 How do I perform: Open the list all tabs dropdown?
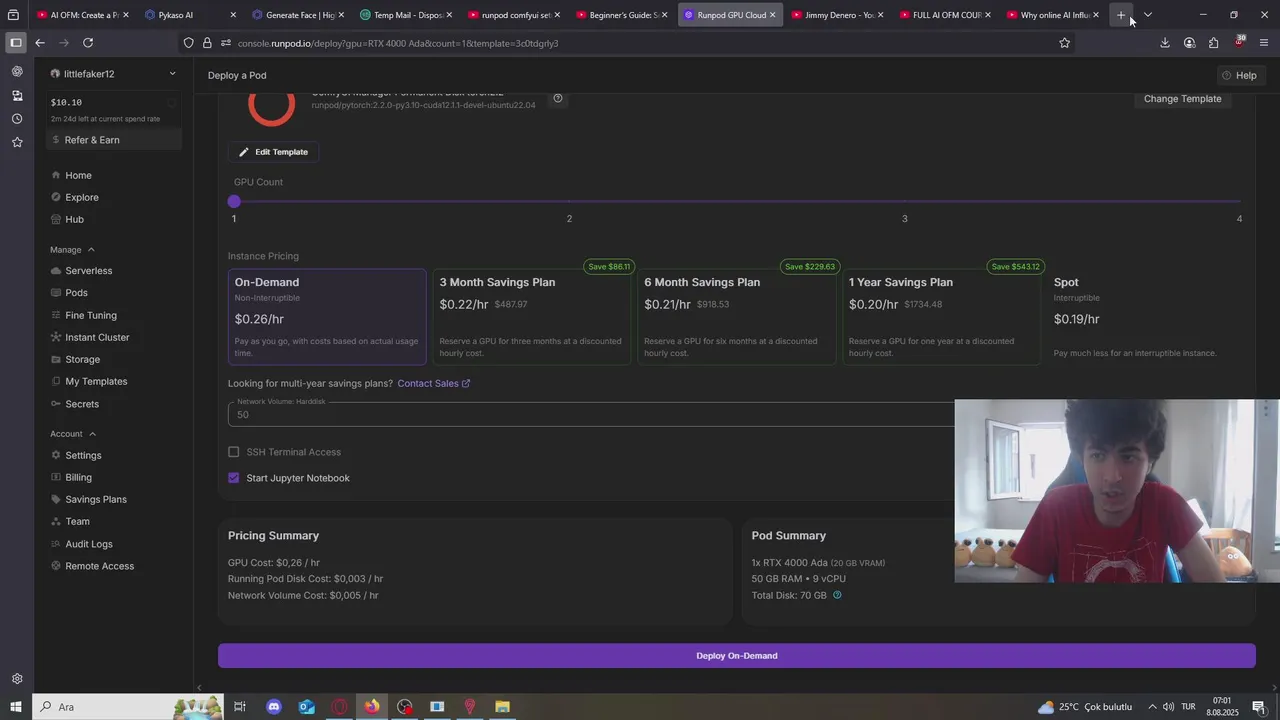(1148, 15)
